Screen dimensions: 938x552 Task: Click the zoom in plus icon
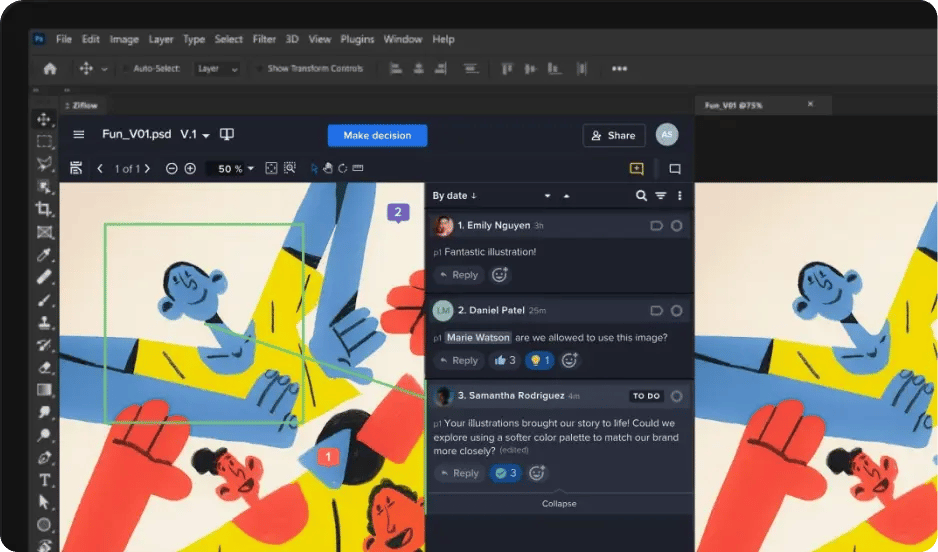(190, 169)
